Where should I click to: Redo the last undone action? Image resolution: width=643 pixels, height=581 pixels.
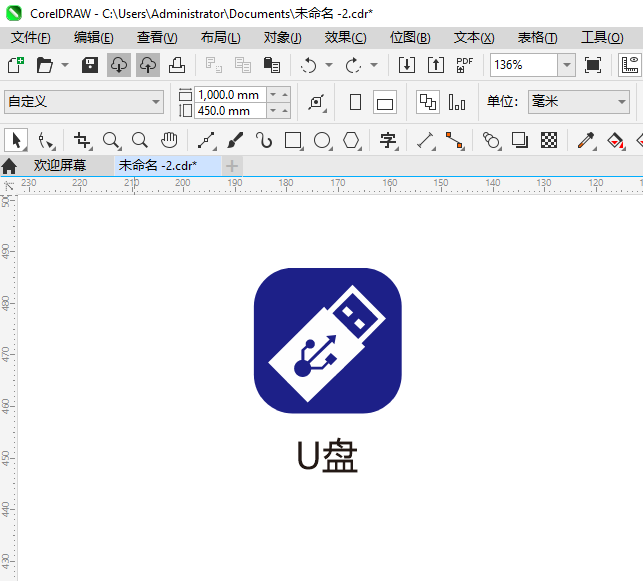click(353, 65)
